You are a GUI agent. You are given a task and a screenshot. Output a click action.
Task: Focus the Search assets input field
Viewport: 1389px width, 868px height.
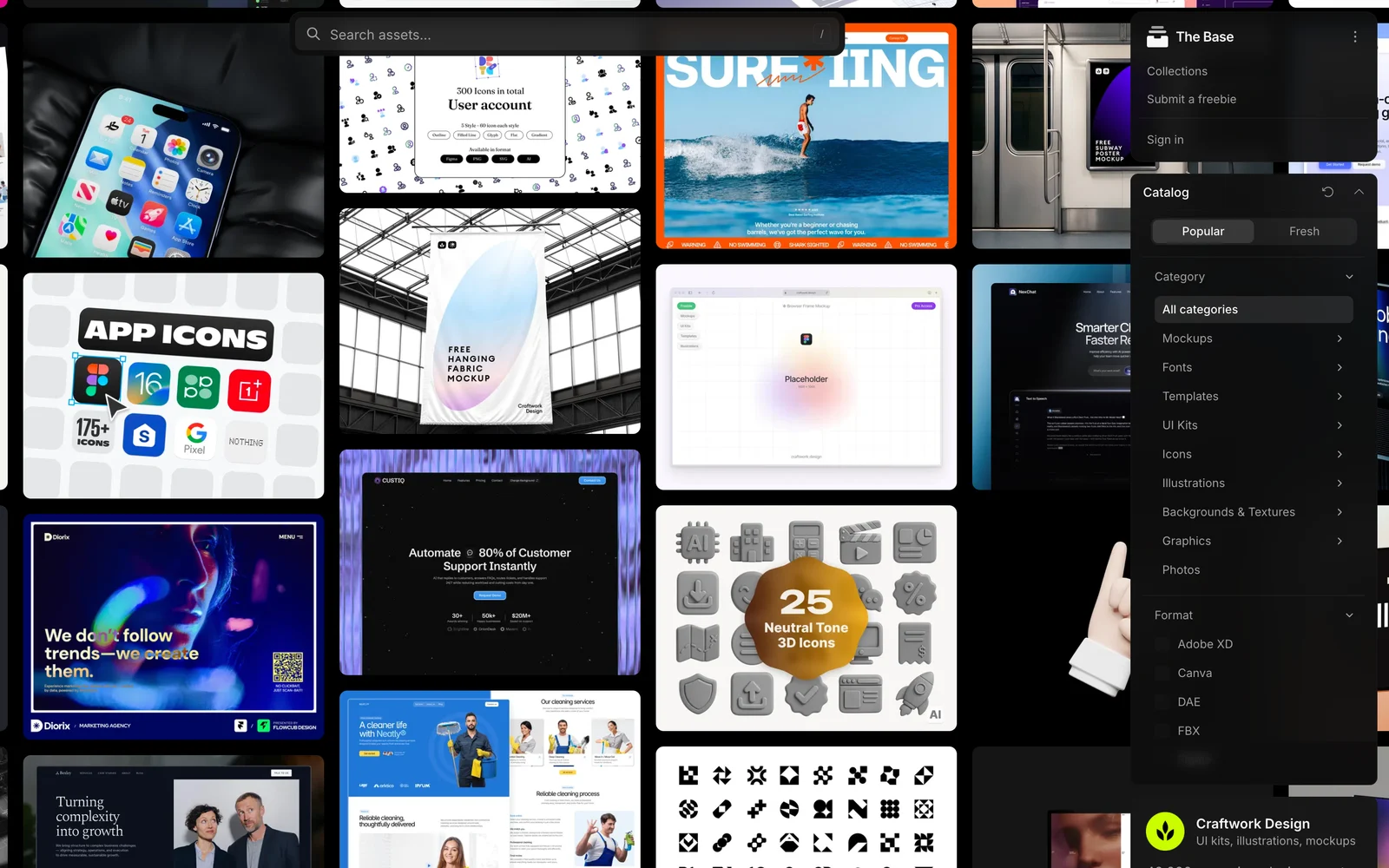568,35
